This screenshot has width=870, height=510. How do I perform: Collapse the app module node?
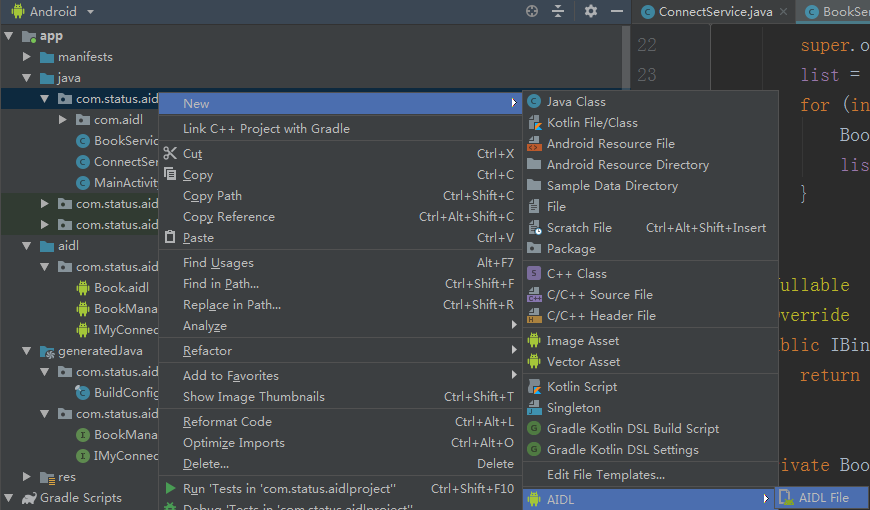[9, 36]
